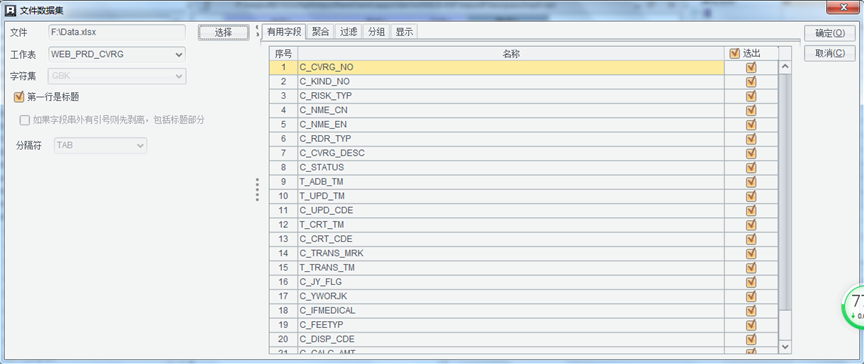Image resolution: width=864 pixels, height=364 pixels.
Task: Select the C_CVRG_NO field name
Action: (326, 67)
